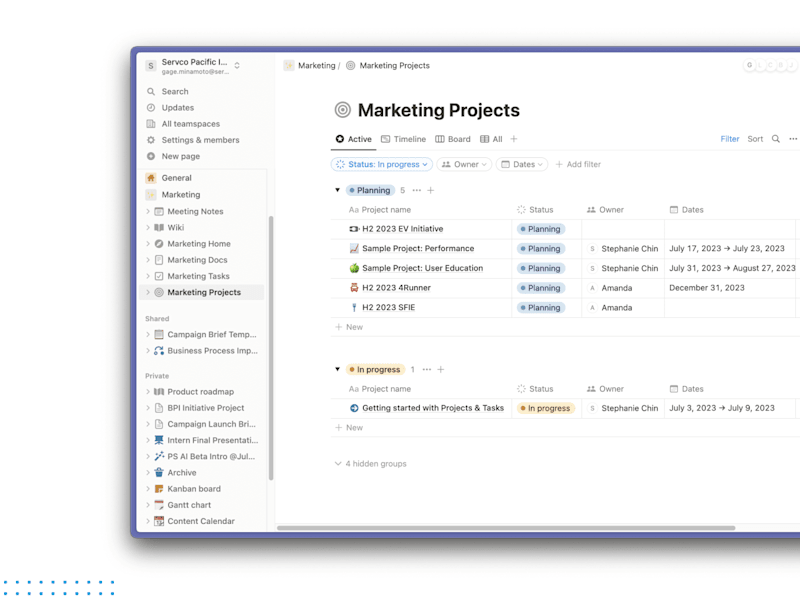Click the Planning status tag of H2 2023 4Runner
800x600 pixels.
coord(541,288)
